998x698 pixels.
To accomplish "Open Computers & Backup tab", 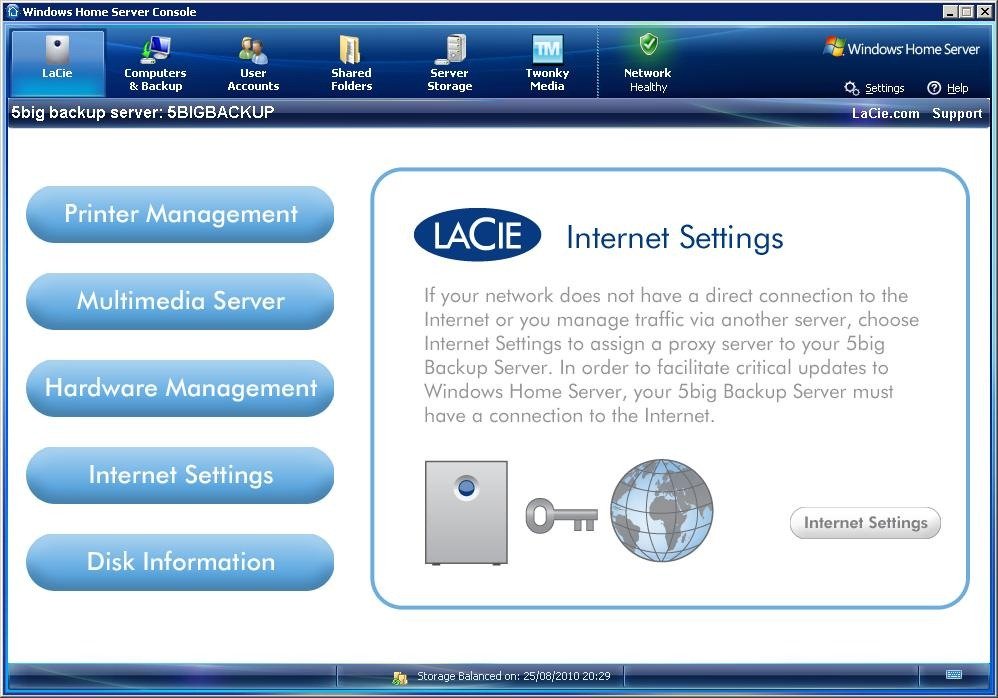I will click(155, 63).
